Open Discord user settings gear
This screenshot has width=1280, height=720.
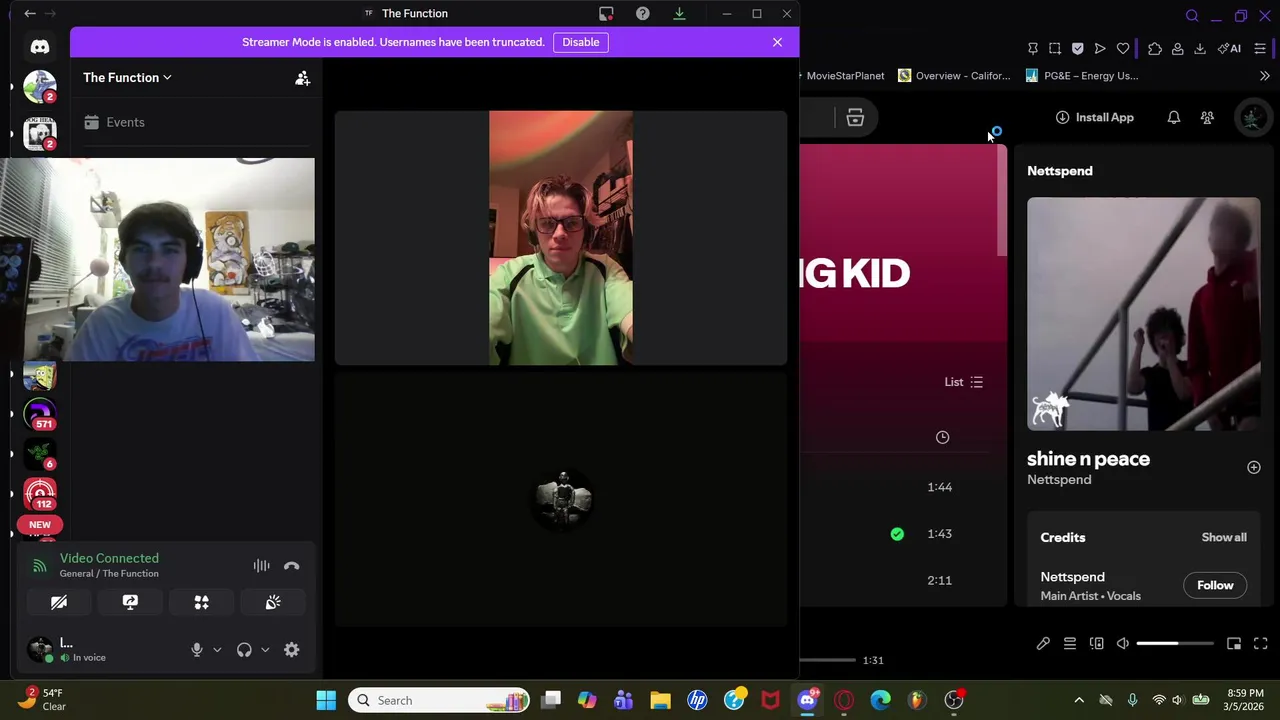click(x=291, y=650)
